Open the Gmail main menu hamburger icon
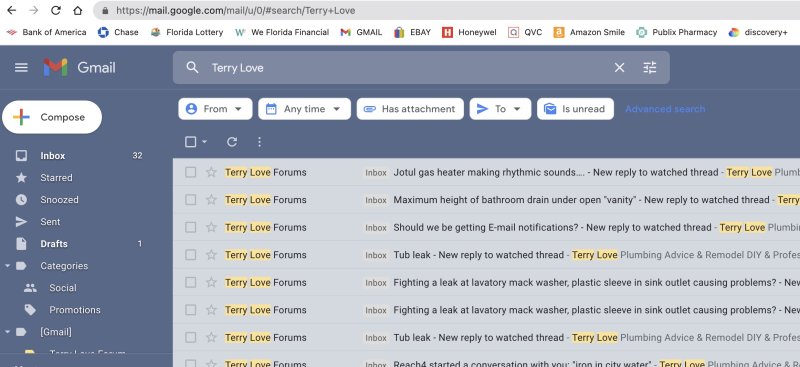 [x=21, y=67]
